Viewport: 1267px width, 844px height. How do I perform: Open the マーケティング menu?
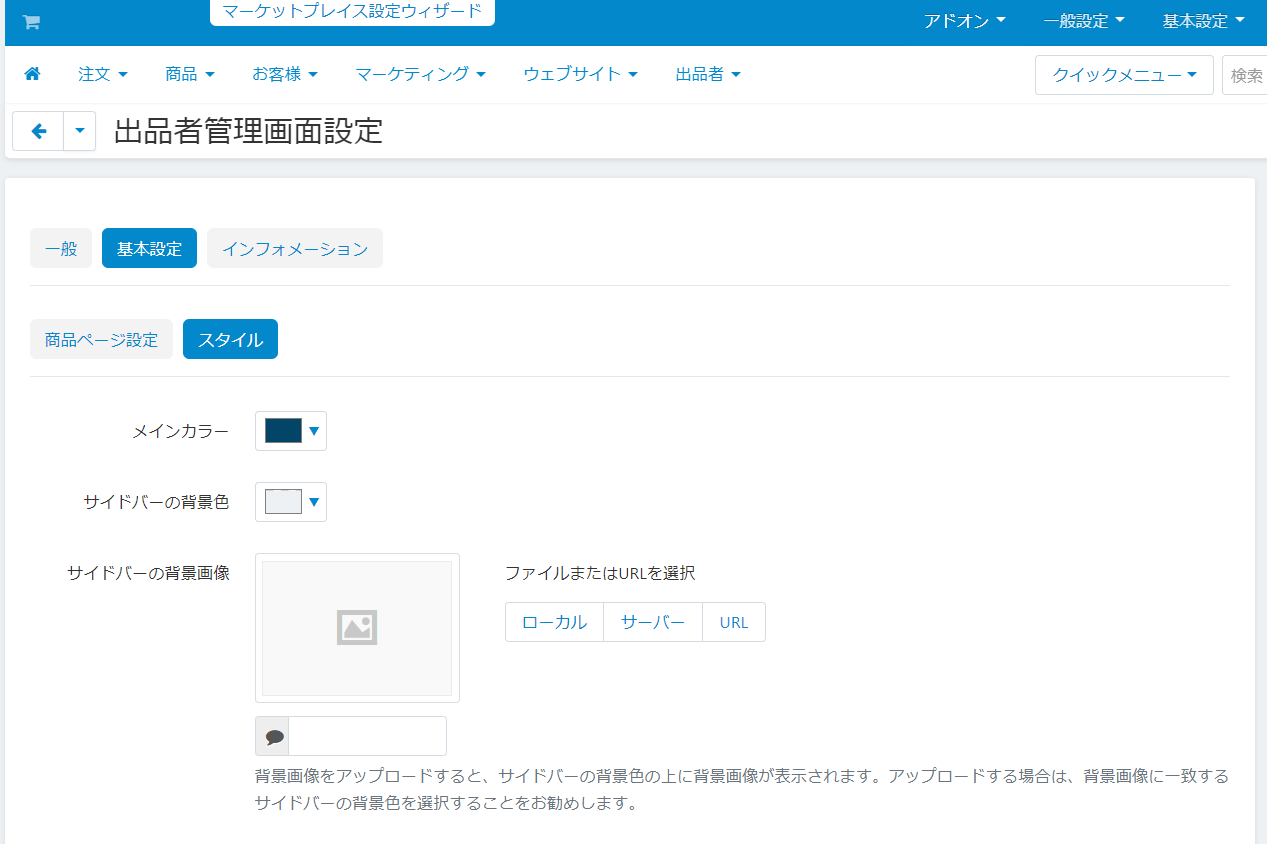[x=420, y=74]
